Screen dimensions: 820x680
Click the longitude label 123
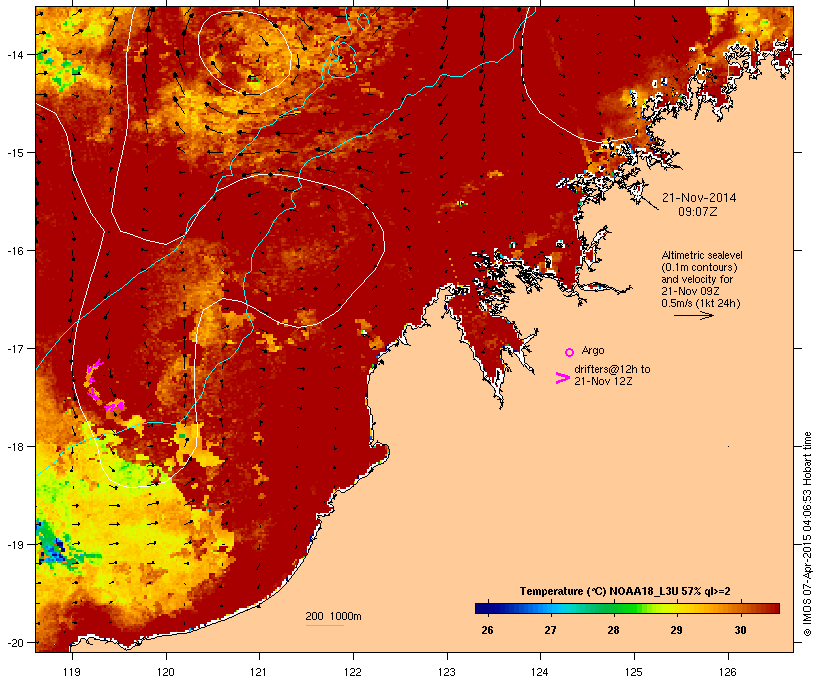pos(447,672)
